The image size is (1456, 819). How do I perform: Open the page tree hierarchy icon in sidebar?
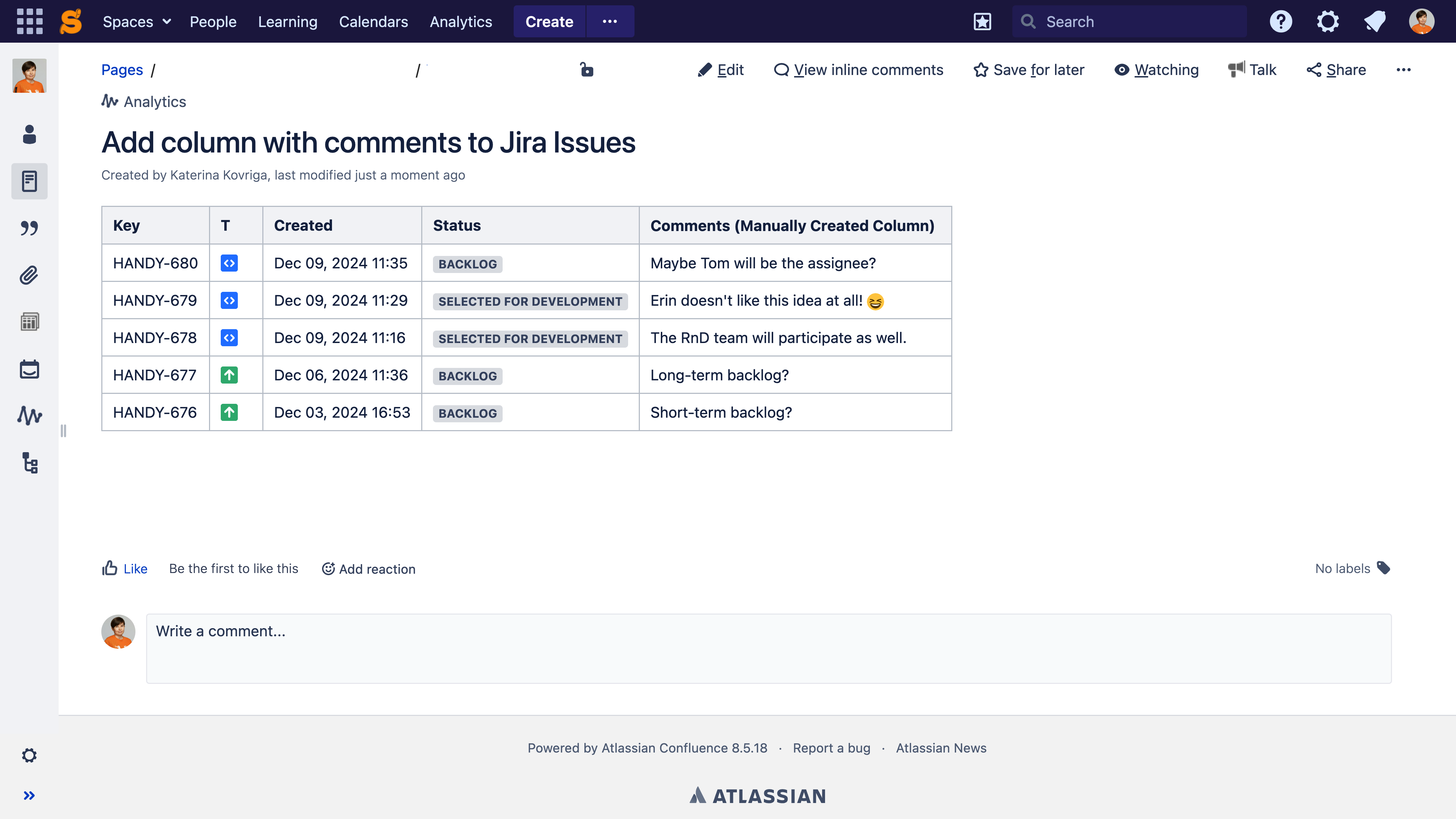point(30,462)
